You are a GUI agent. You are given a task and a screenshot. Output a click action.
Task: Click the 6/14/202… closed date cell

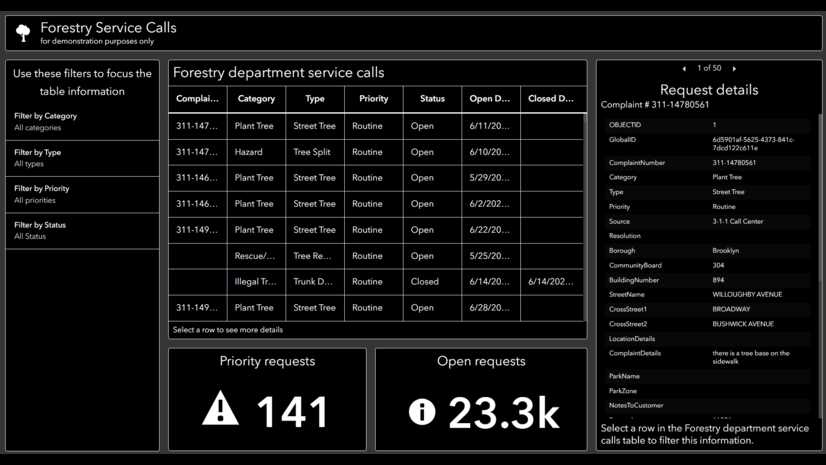click(552, 282)
